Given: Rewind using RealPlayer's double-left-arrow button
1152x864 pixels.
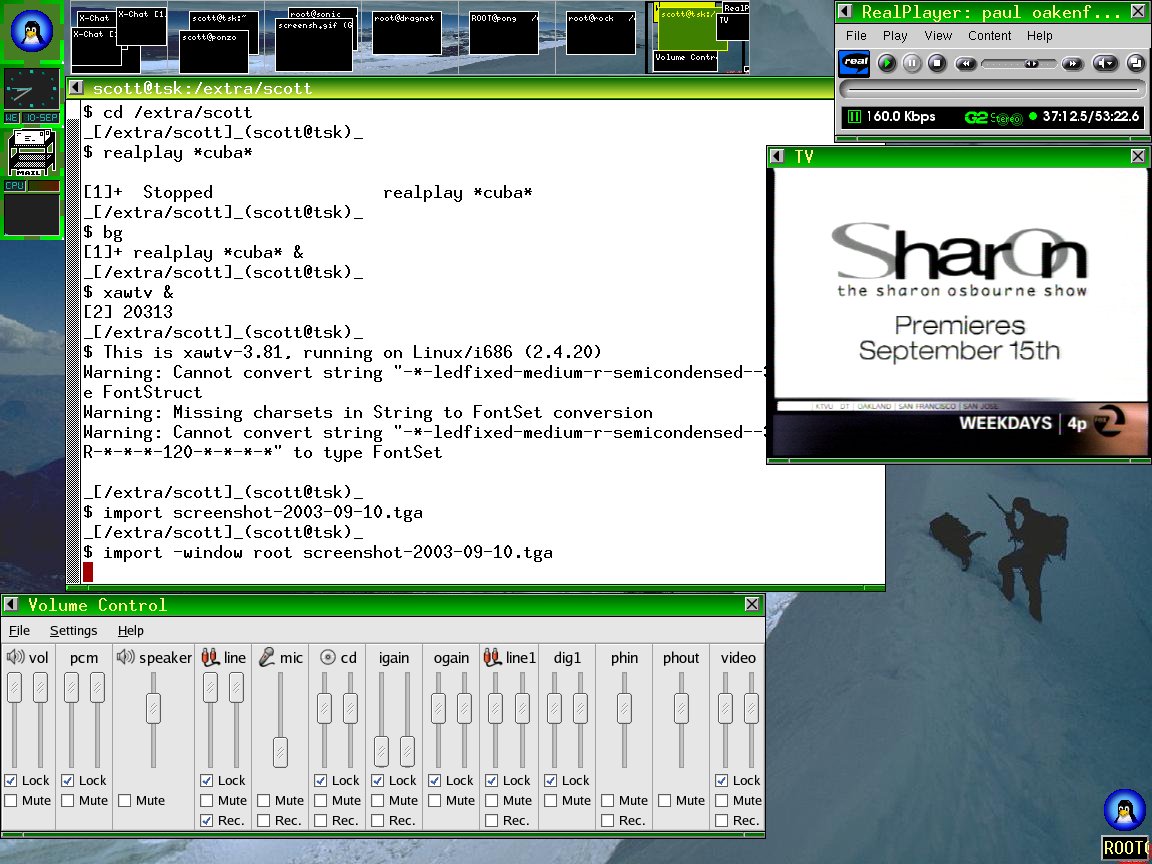Looking at the screenshot, I should click(965, 64).
